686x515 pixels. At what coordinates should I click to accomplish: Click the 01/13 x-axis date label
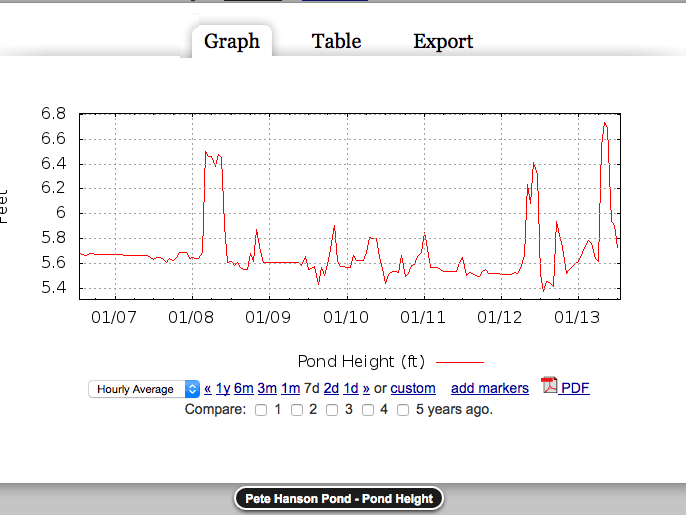pyautogui.click(x=577, y=318)
